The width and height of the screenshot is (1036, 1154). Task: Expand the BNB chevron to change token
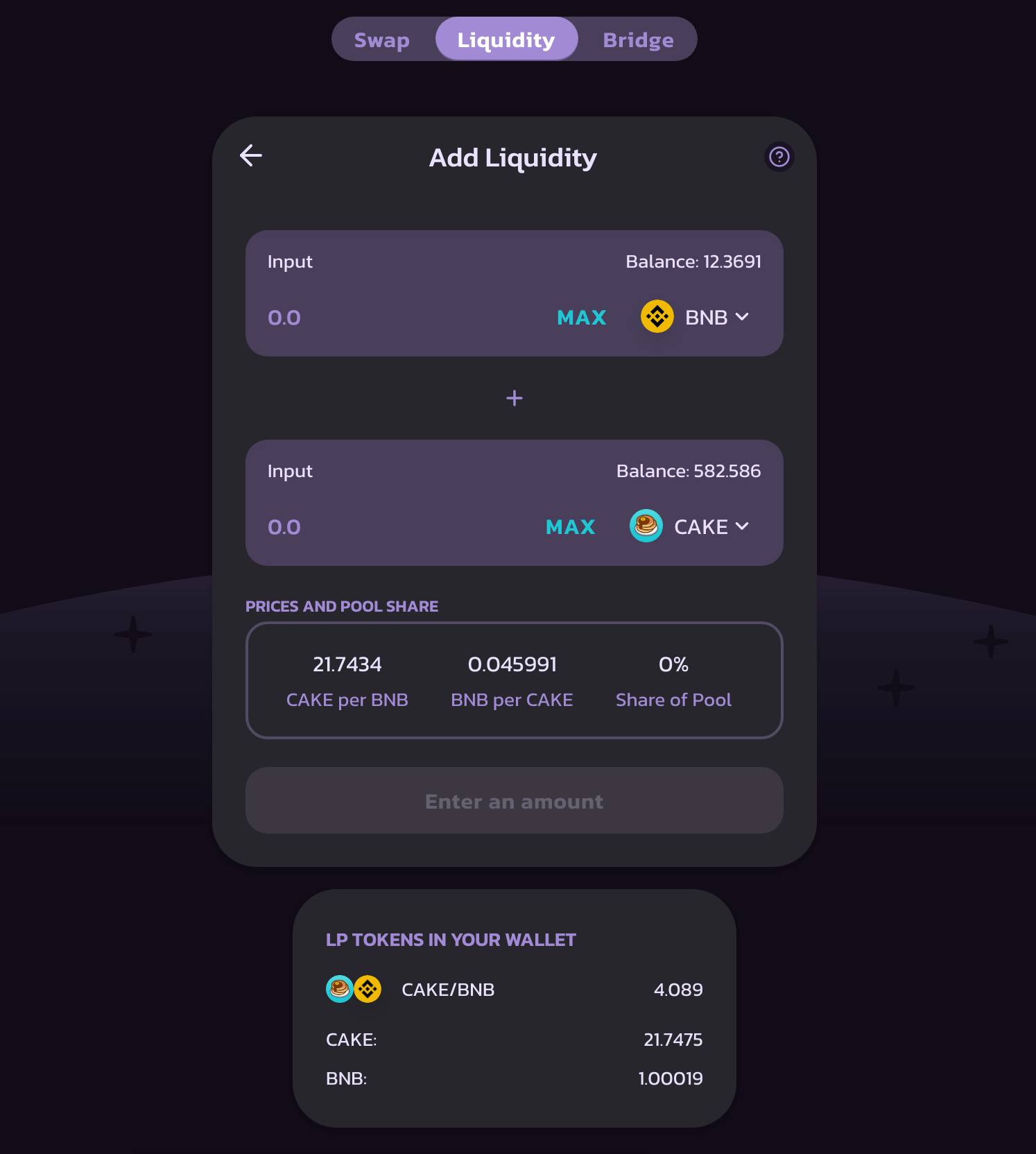(x=742, y=317)
